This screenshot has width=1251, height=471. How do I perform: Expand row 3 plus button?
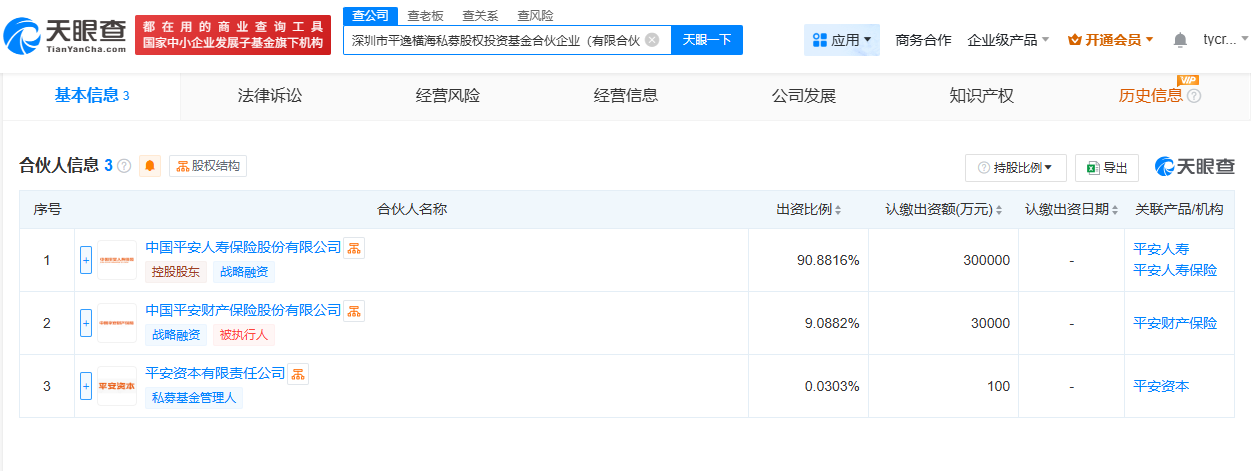click(x=86, y=386)
